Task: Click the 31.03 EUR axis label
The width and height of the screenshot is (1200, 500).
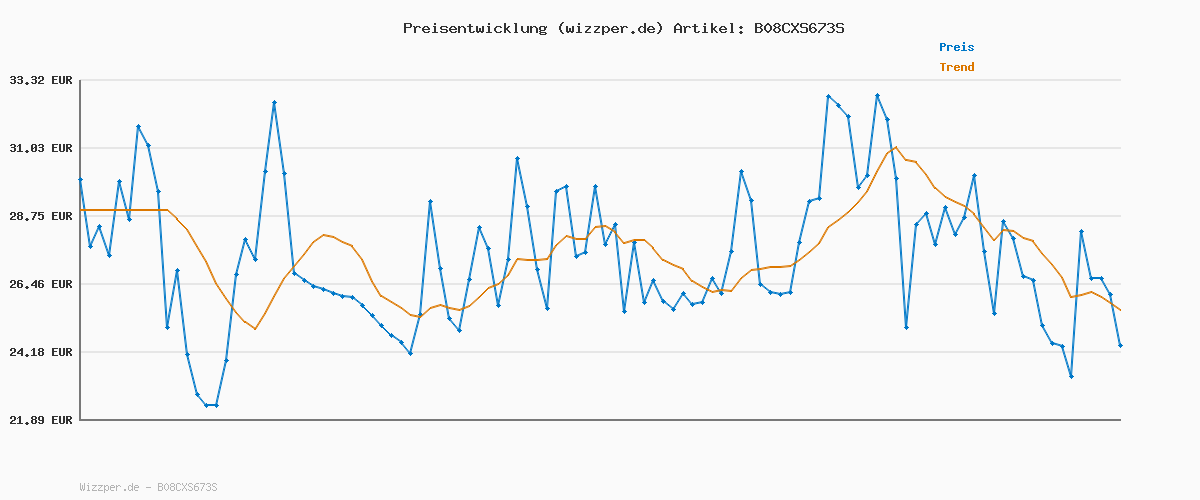Action: pos(41,148)
